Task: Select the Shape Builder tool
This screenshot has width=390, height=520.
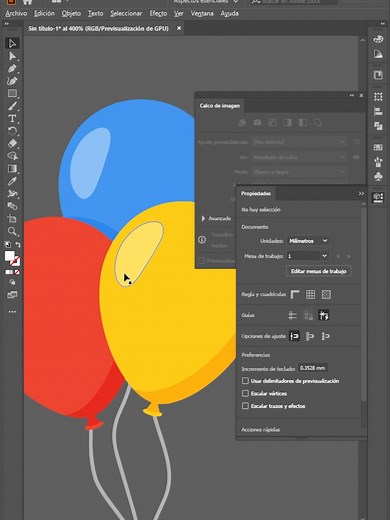Action: click(x=12, y=156)
